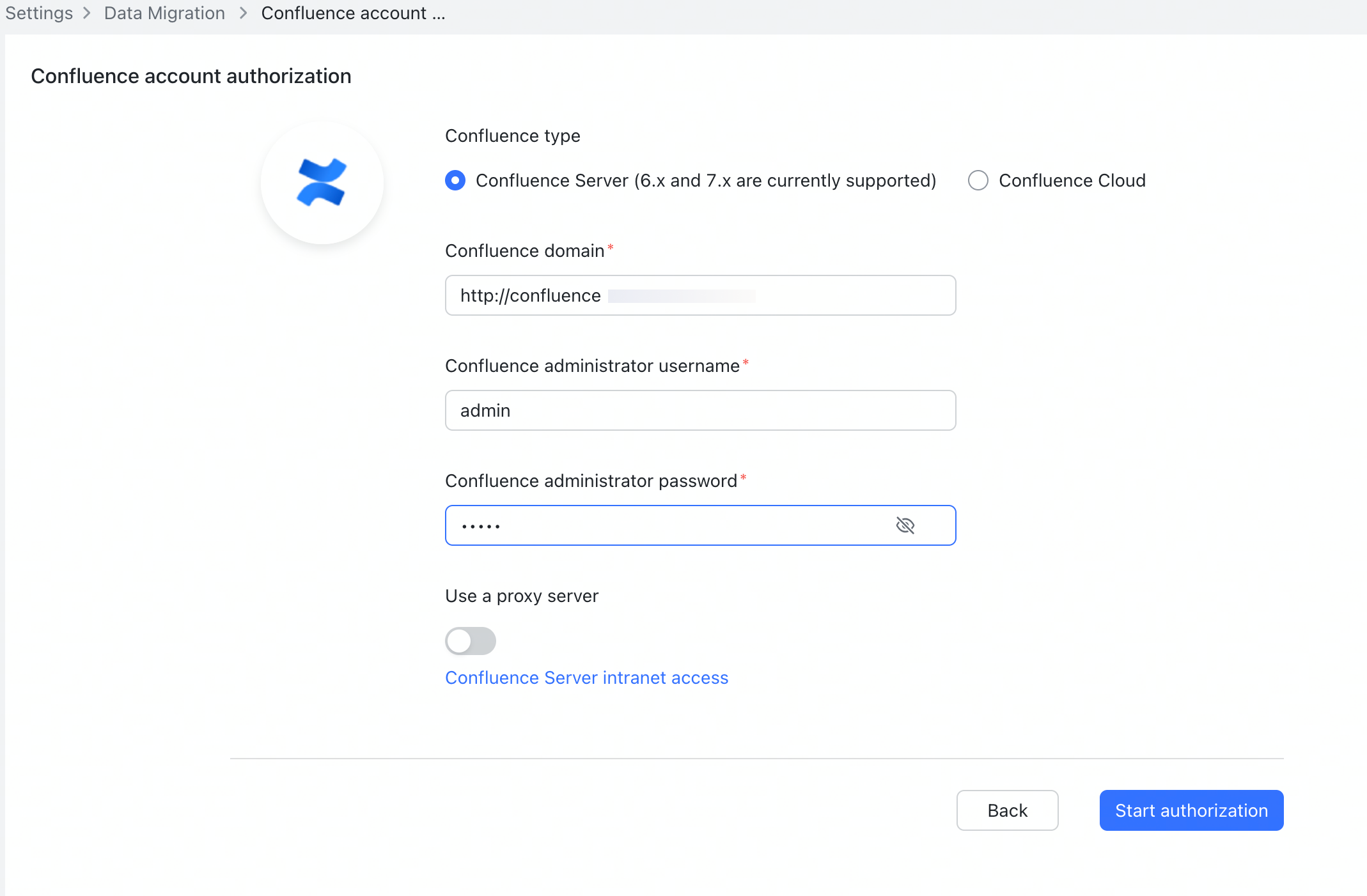Go to Settings breadcrumb
The image size is (1367, 896).
point(39,13)
